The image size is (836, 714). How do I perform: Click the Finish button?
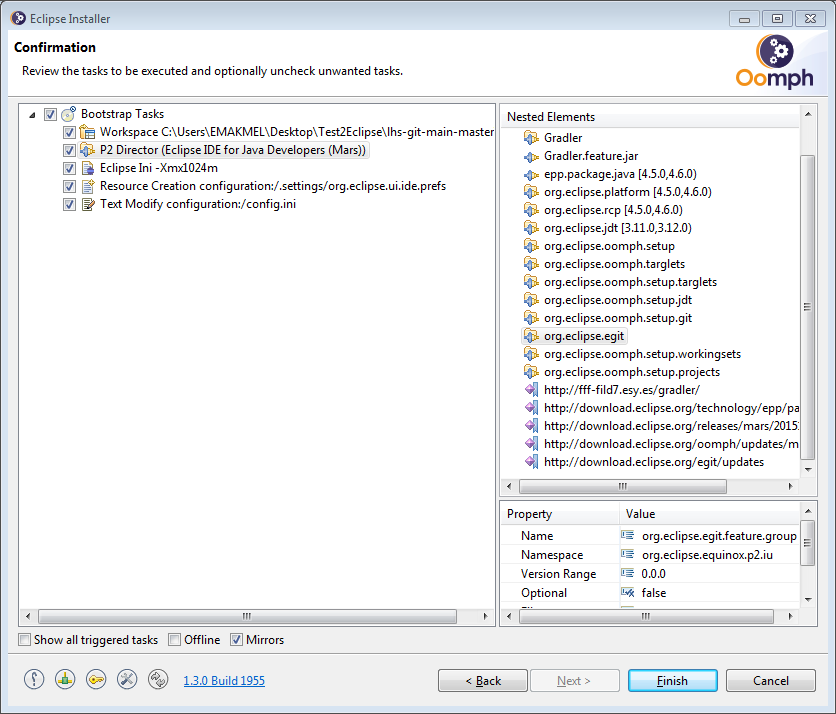[x=672, y=680]
